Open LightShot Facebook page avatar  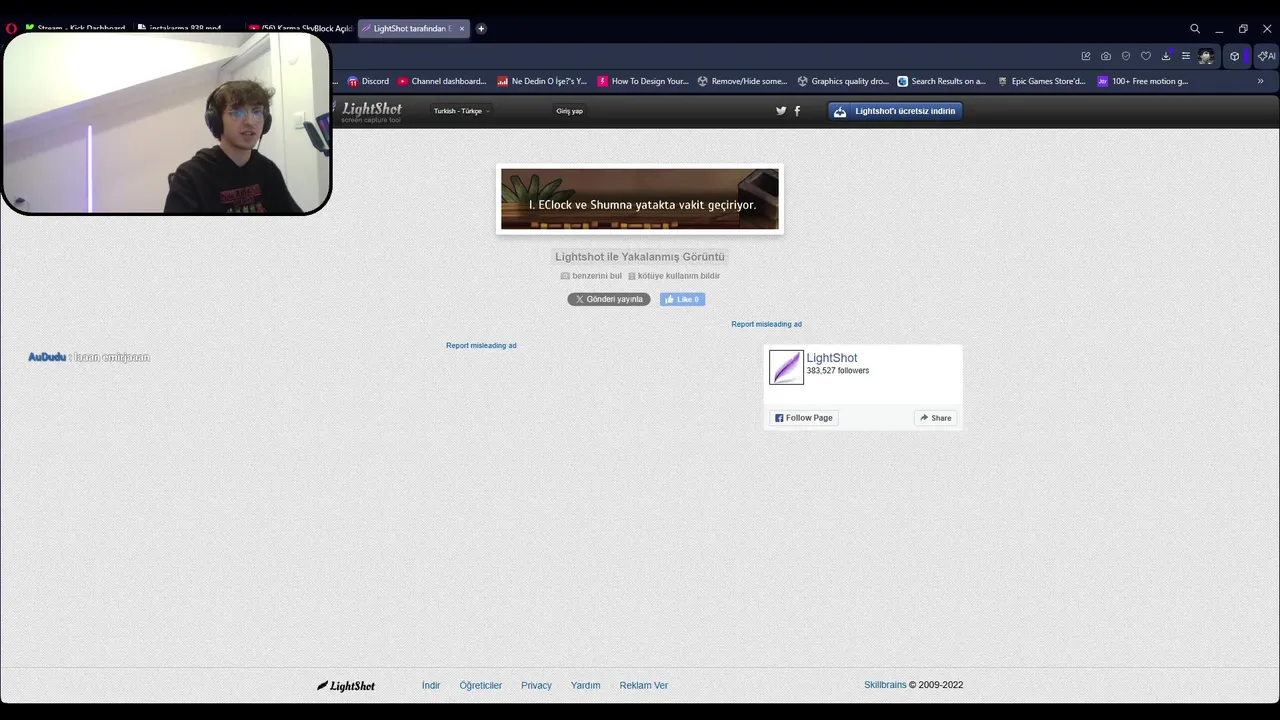pos(786,367)
